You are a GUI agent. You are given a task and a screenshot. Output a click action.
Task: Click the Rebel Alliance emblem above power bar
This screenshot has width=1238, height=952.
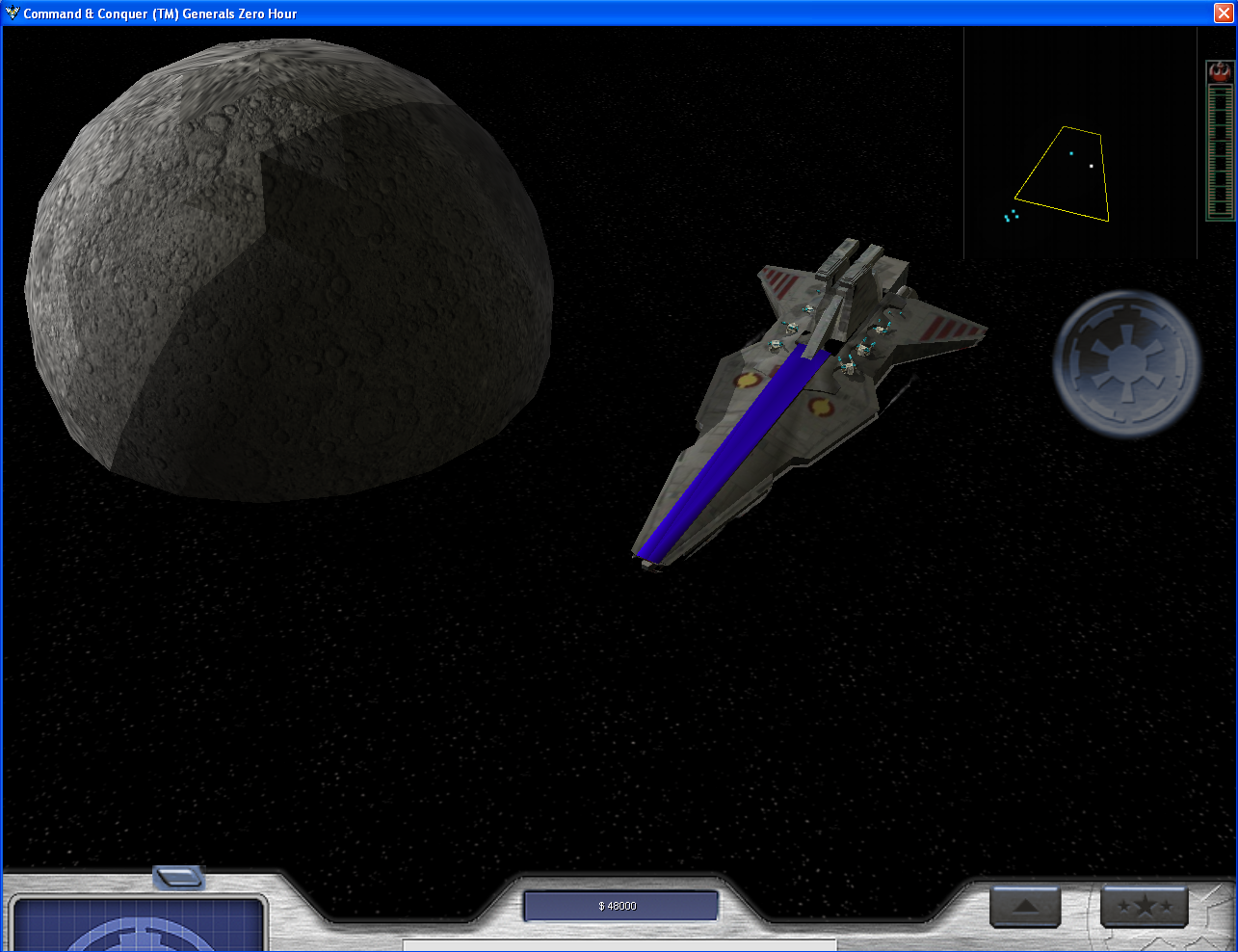click(1220, 71)
